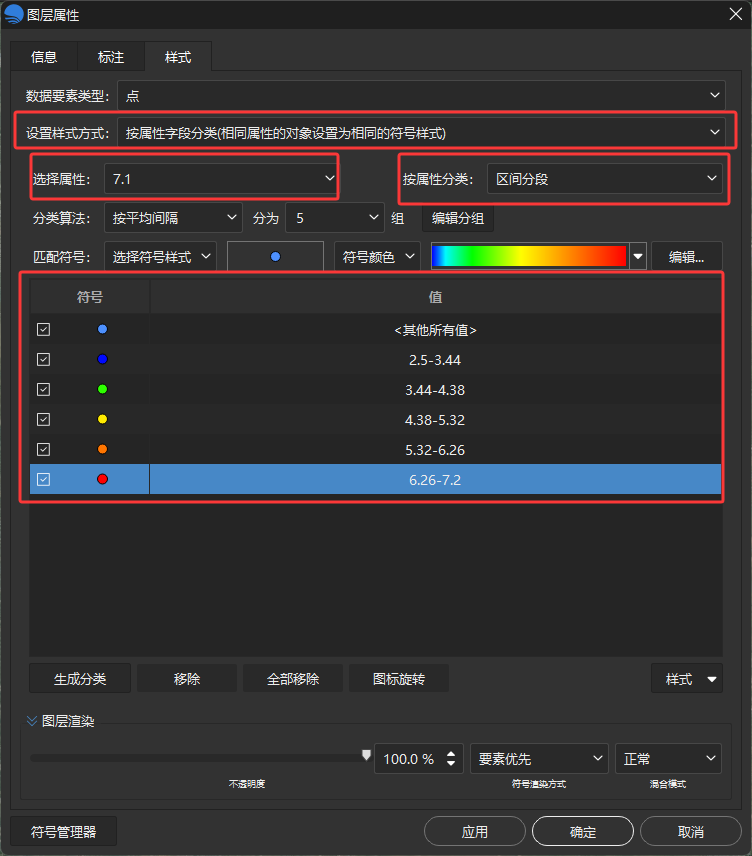Toggle checkbox for <其他所有值> row
The image size is (752, 856).
pyautogui.click(x=44, y=330)
